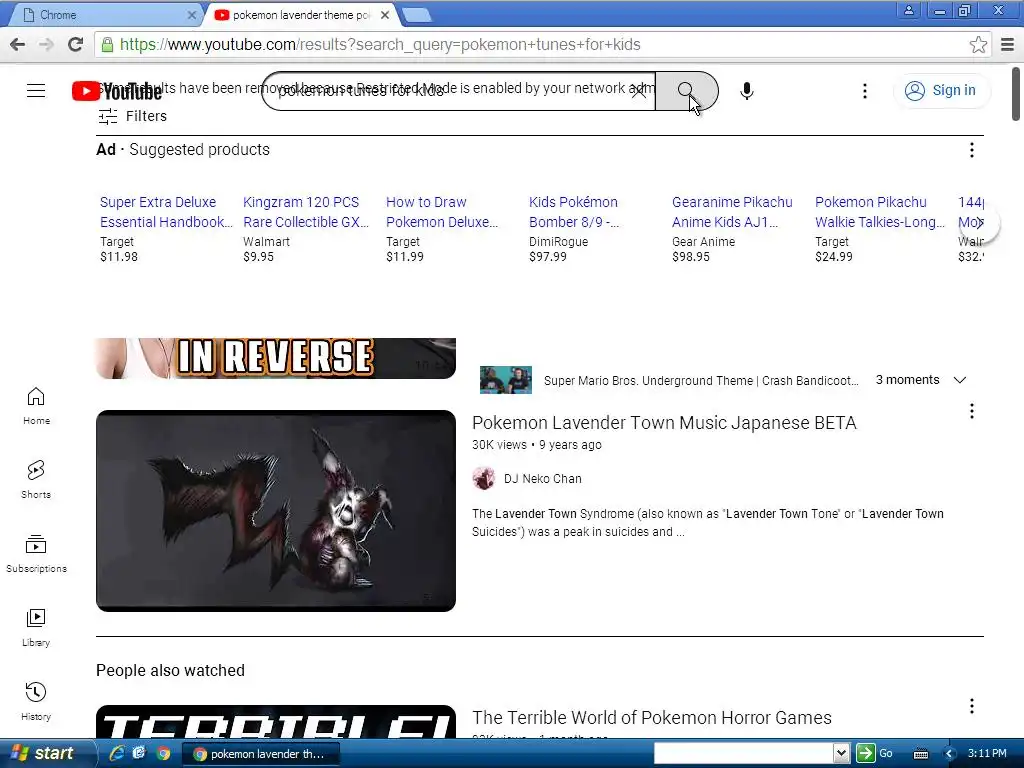Open Subscriptions in YouTube sidebar
Image resolution: width=1024 pixels, height=768 pixels.
coord(36,553)
